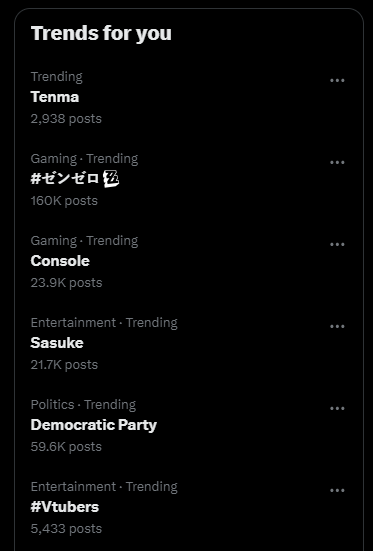The height and width of the screenshot is (551, 373).
Task: Open more options for #ゼンゼロ trend
Action: [337, 162]
